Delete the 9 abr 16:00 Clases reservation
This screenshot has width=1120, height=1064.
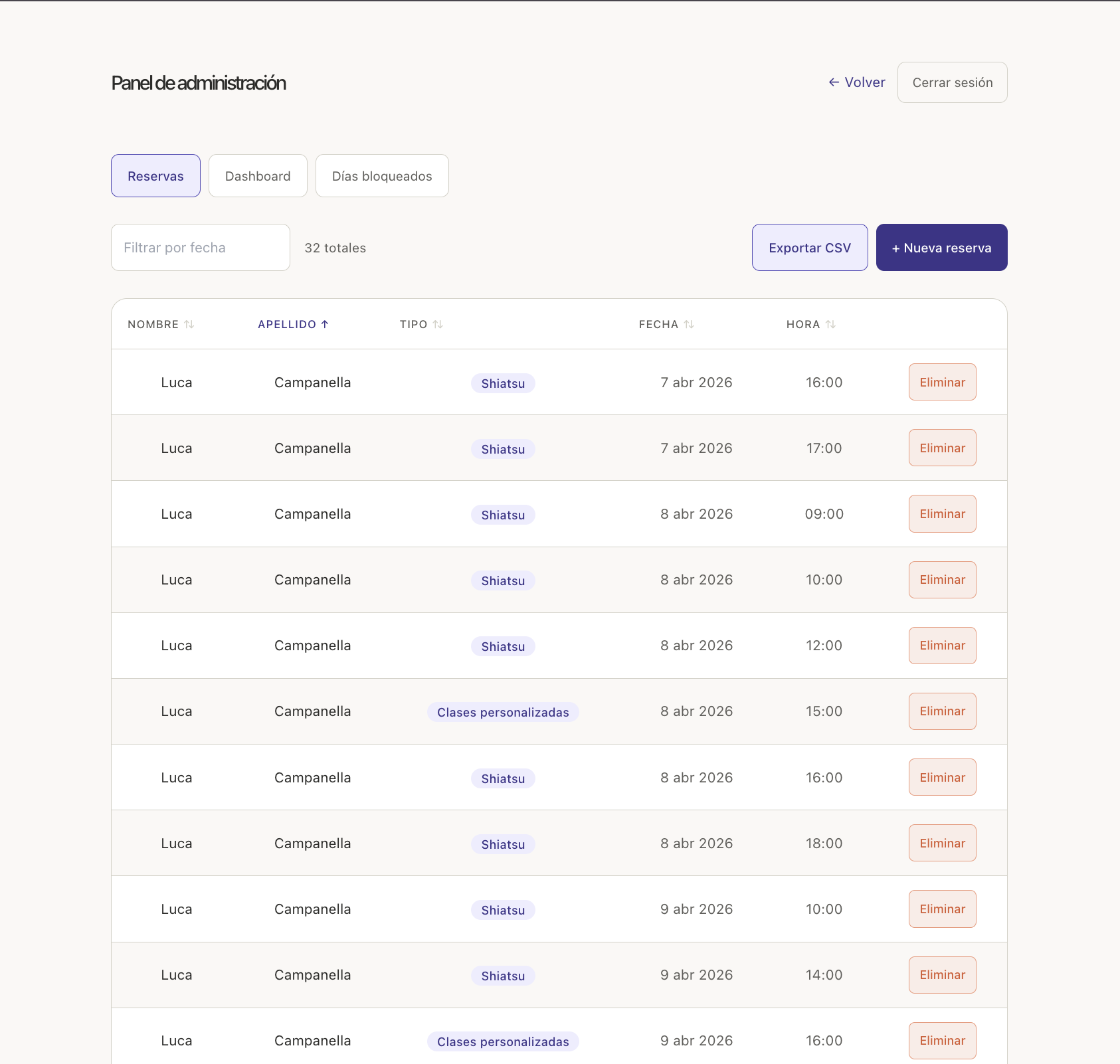coord(942,1041)
